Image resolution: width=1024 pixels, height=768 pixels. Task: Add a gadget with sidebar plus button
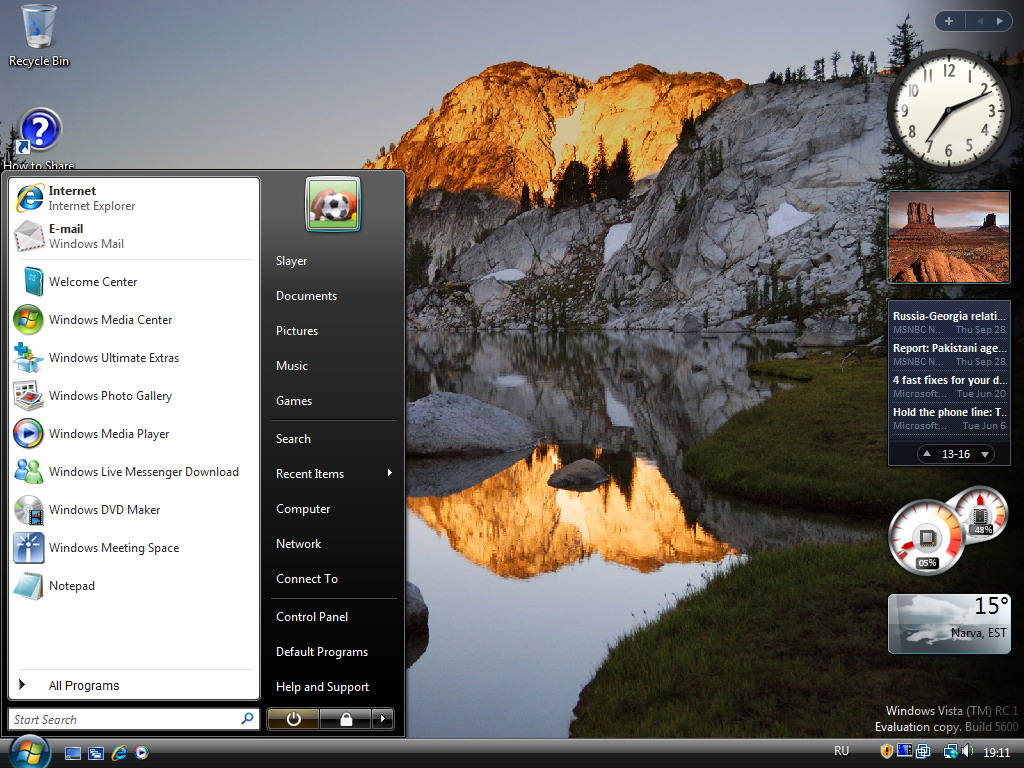(949, 21)
